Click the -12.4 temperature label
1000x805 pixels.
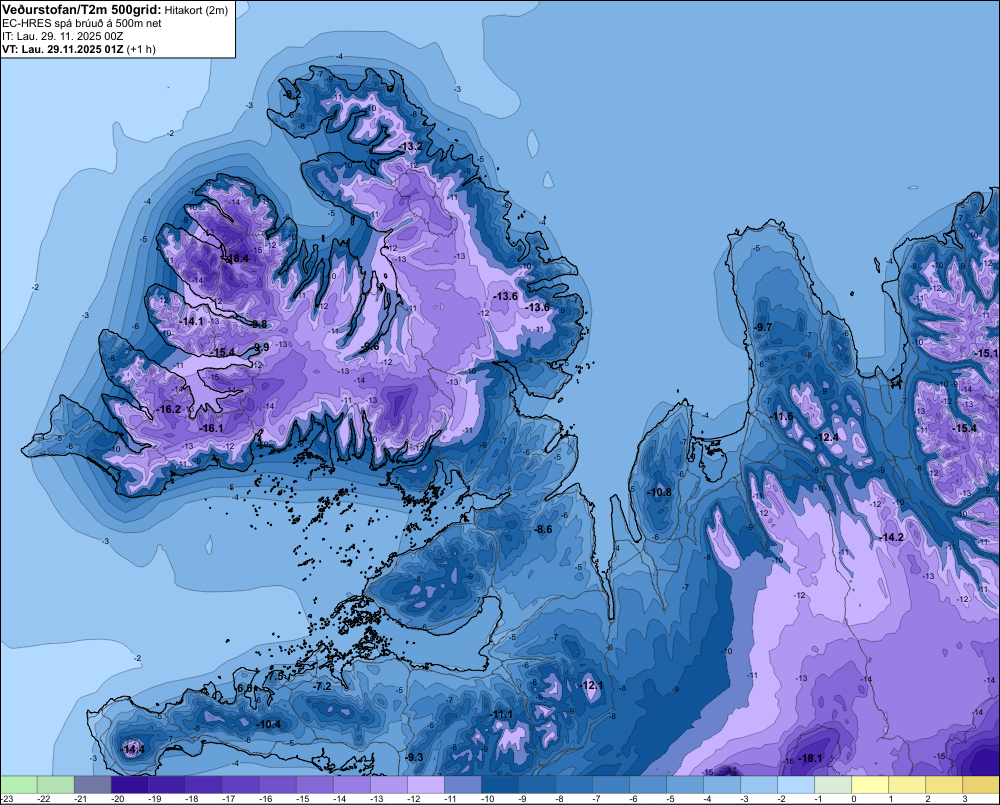point(827,438)
